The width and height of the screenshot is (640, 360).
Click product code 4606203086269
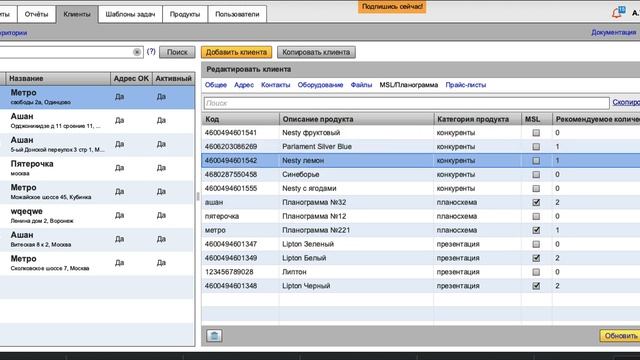coord(231,147)
